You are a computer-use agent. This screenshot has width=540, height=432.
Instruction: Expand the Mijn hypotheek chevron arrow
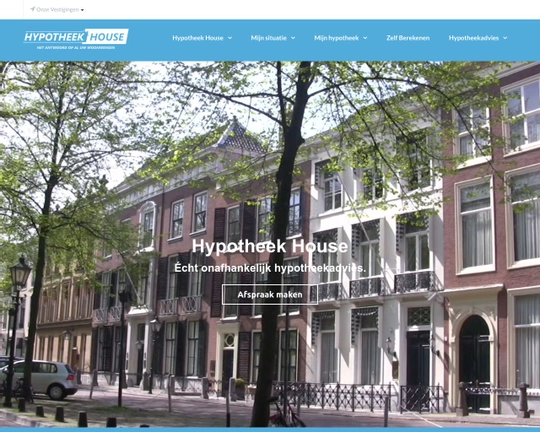pyautogui.click(x=365, y=38)
